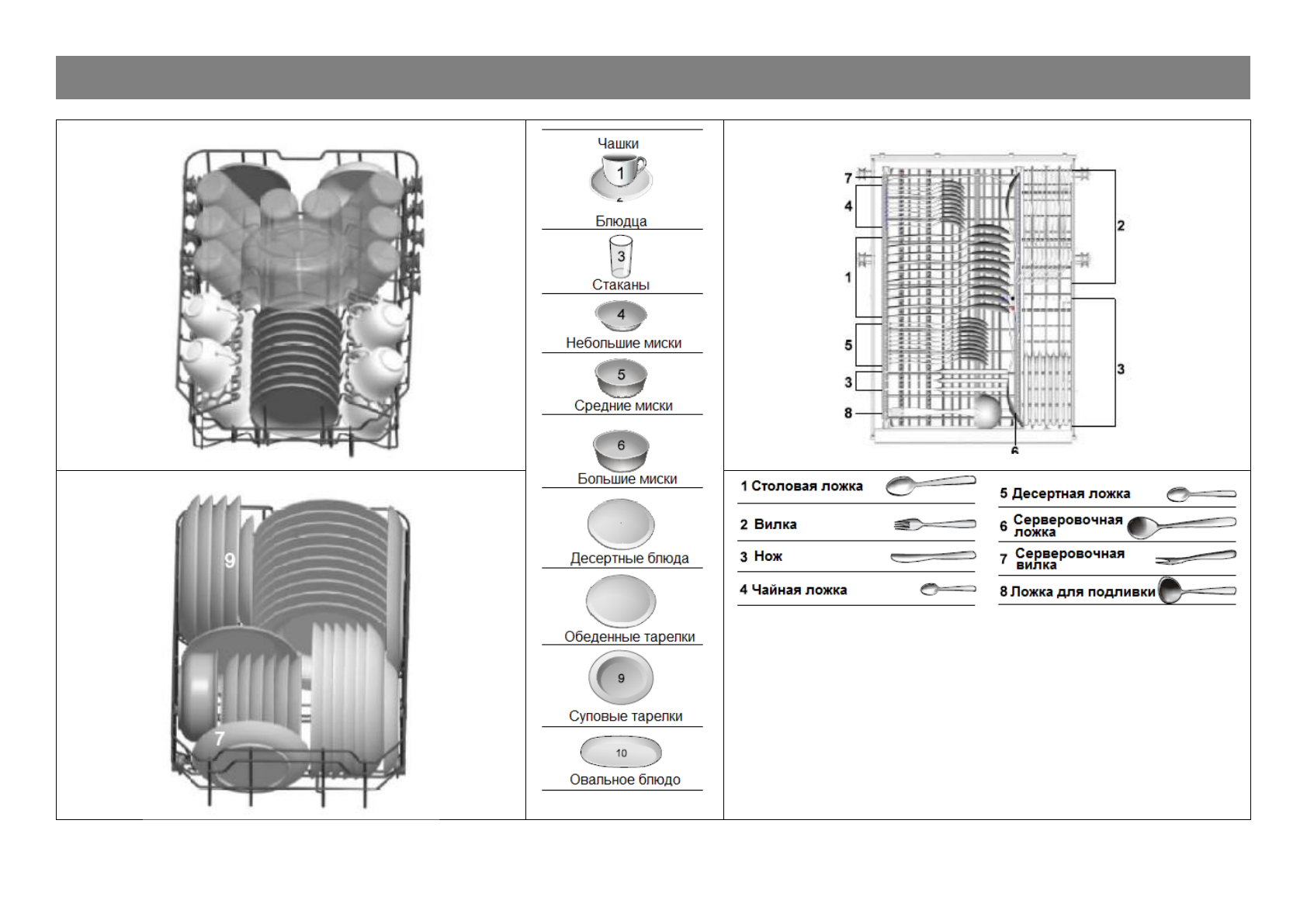The image size is (1307, 924).
Task: Click the small bowl icon numbered 4
Action: 620,315
